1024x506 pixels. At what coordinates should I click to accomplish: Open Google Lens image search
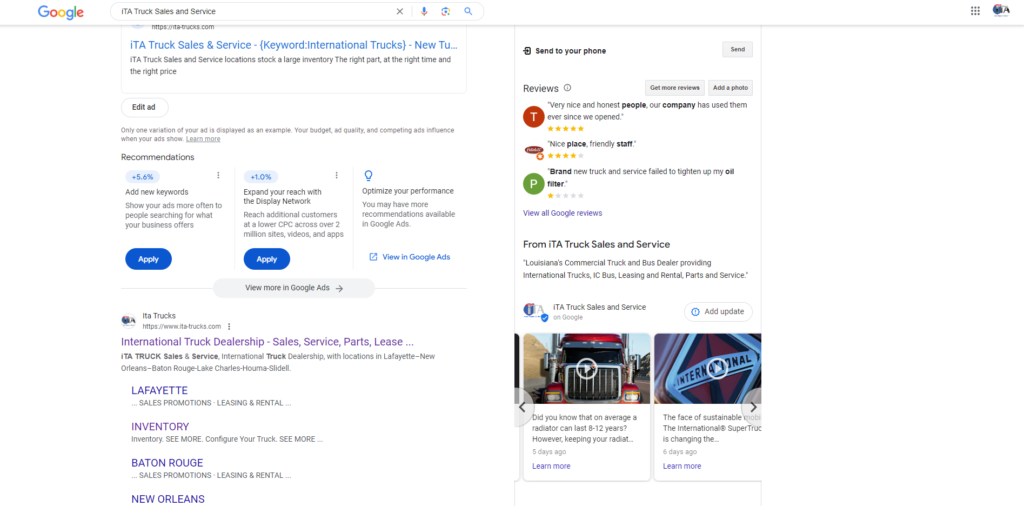[x=445, y=11]
